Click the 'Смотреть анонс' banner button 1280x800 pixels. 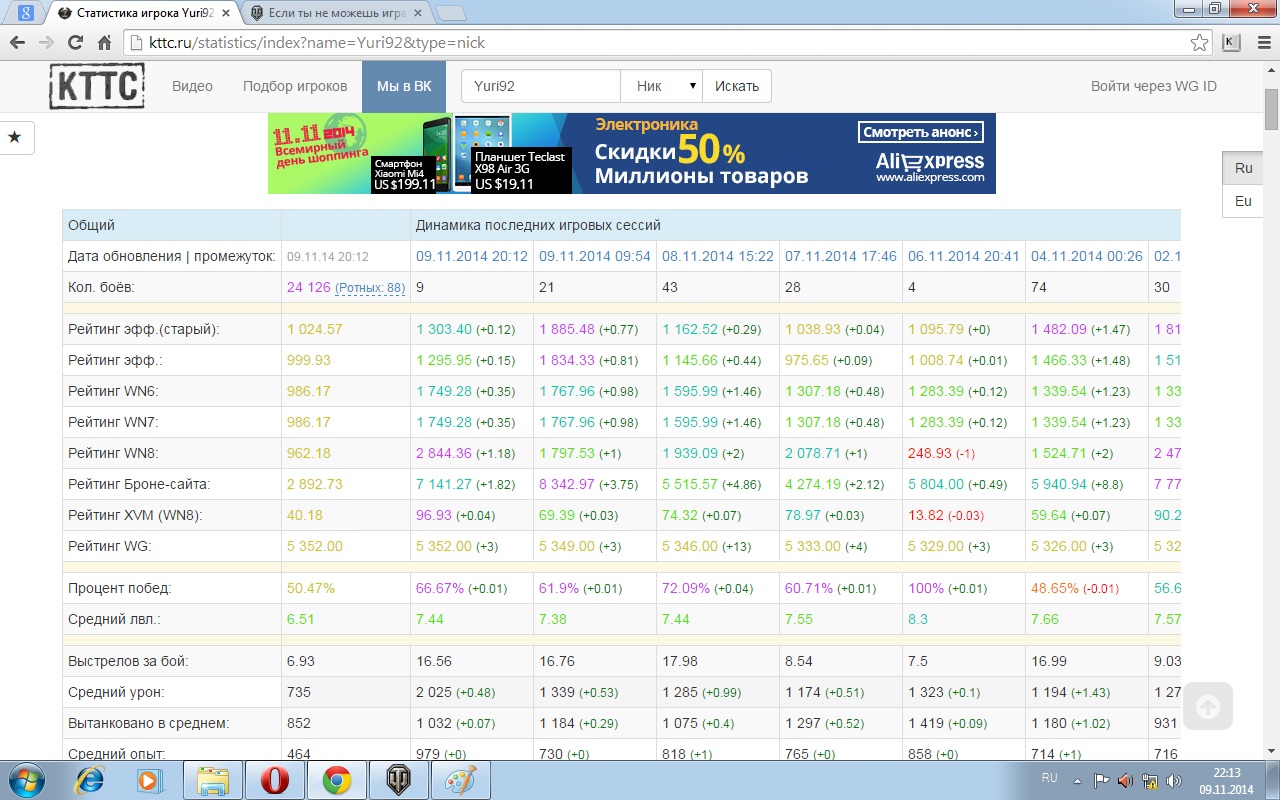click(x=920, y=132)
